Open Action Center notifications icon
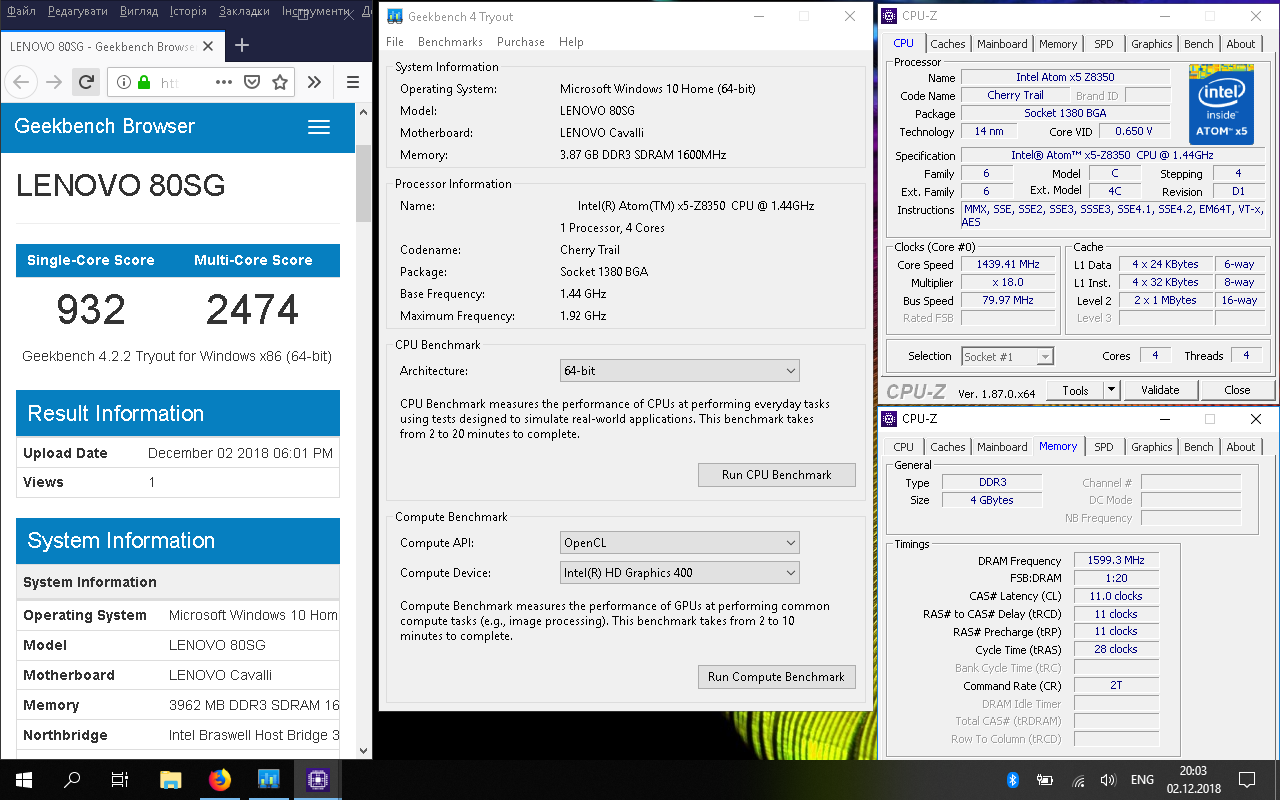1280x800 pixels. coord(1247,780)
